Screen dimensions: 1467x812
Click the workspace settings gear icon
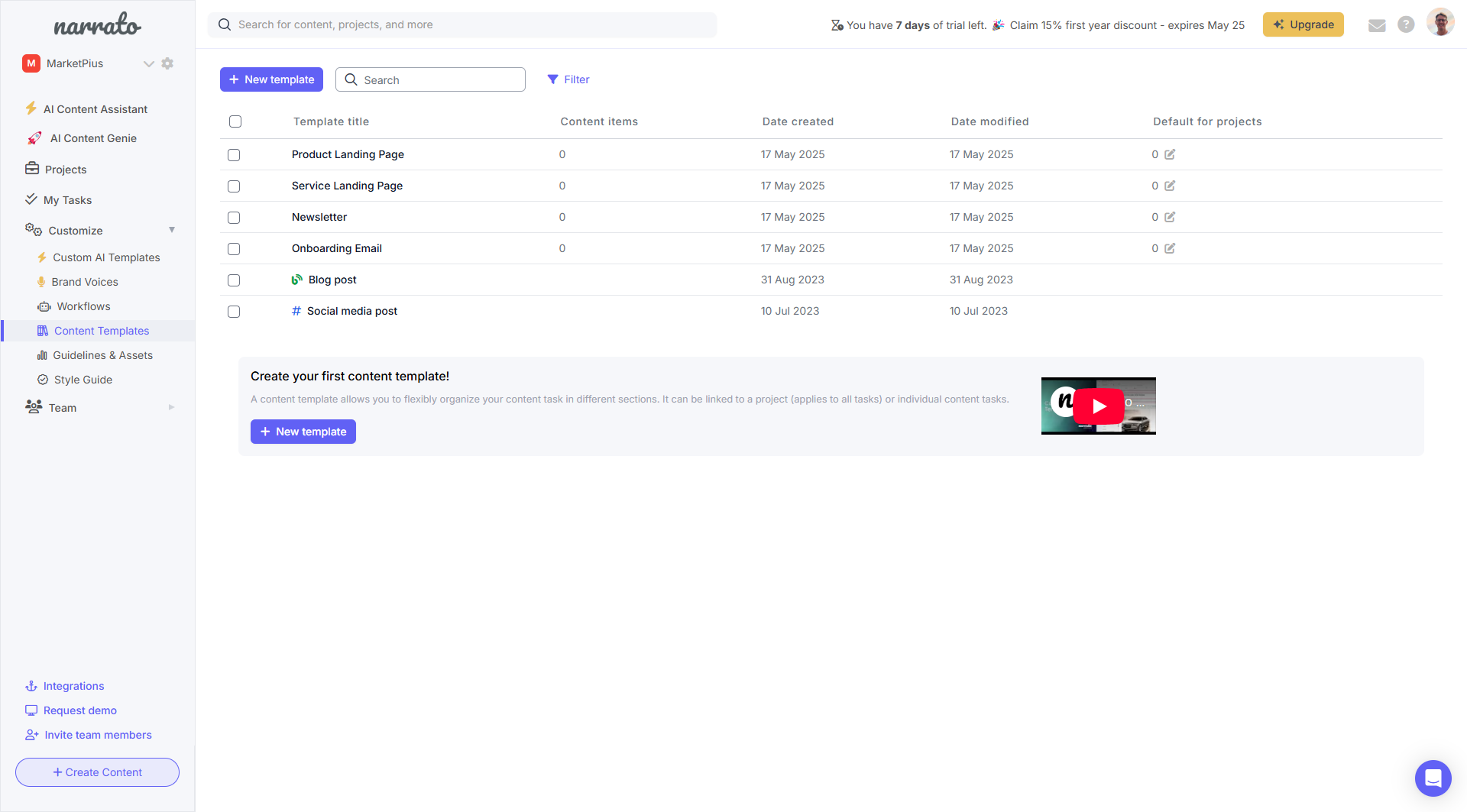coord(167,63)
